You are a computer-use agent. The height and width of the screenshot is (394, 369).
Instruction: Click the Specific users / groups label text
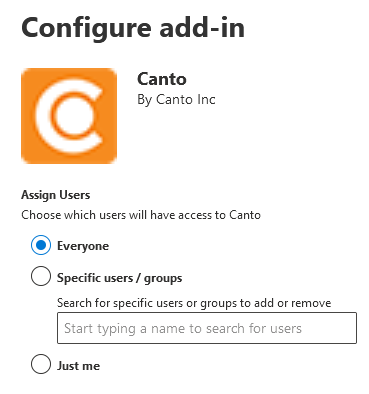119,278
